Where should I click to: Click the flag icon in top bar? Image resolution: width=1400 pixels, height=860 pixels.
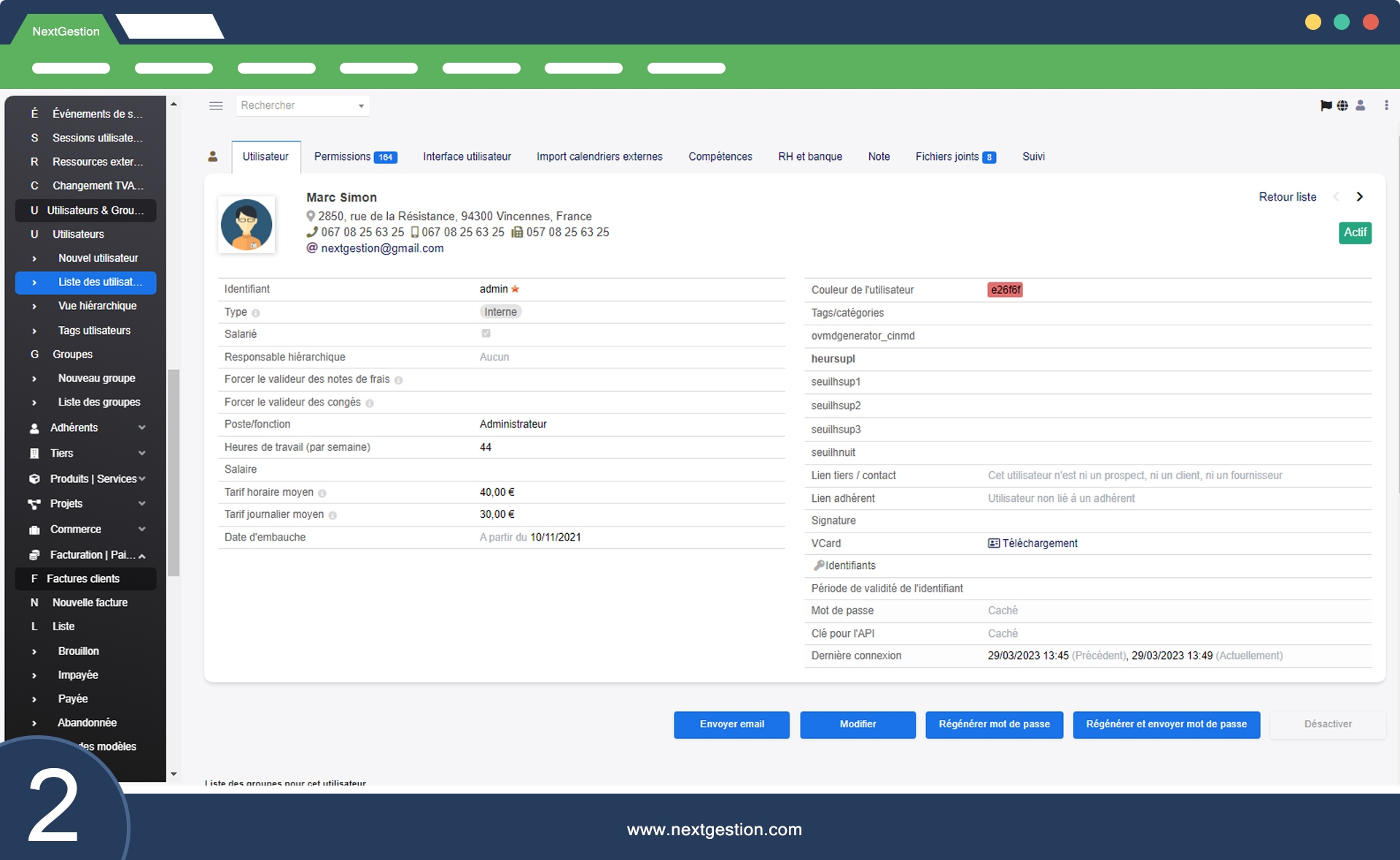pyautogui.click(x=1326, y=106)
